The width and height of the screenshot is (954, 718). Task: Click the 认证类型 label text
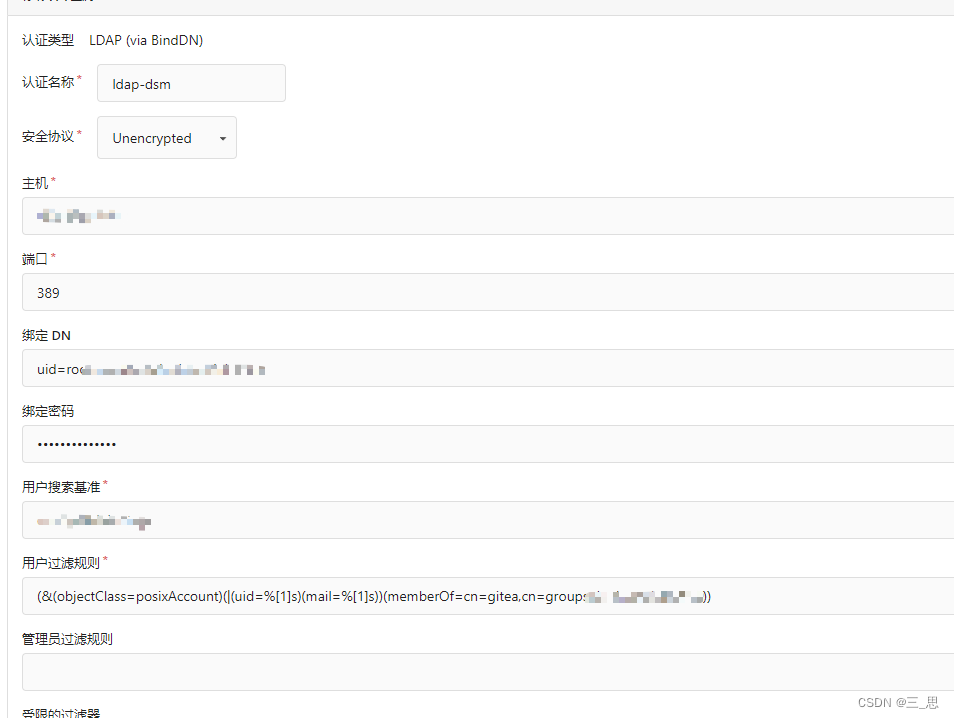point(48,41)
